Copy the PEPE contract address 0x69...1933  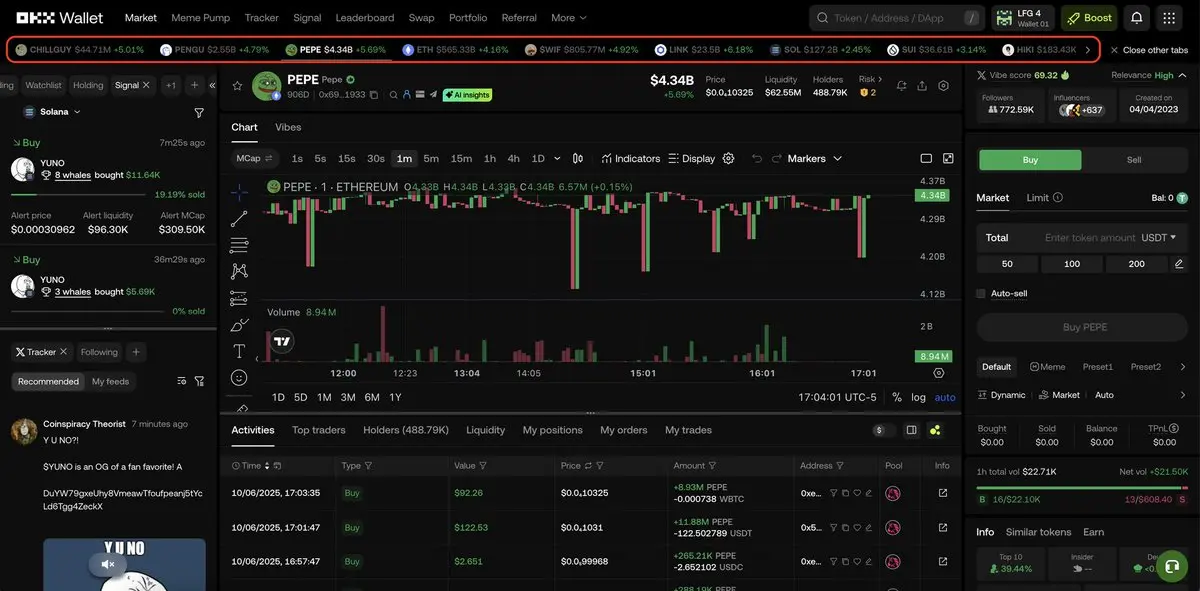point(374,95)
